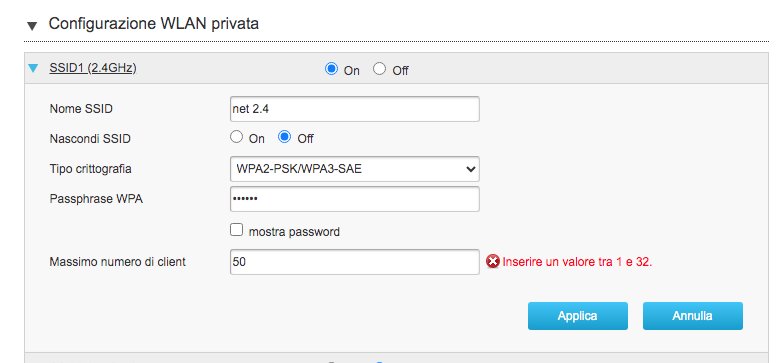Viewport: 781px width, 363px height.
Task: Click the Configurazione WLAN privata heading
Action: coord(153,24)
